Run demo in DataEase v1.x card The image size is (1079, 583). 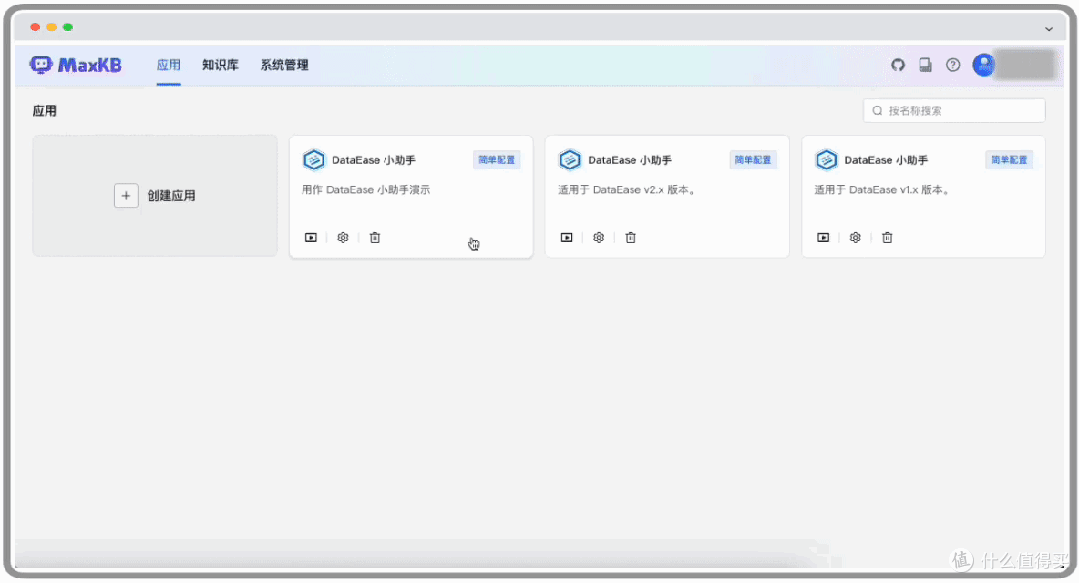pyautogui.click(x=823, y=237)
